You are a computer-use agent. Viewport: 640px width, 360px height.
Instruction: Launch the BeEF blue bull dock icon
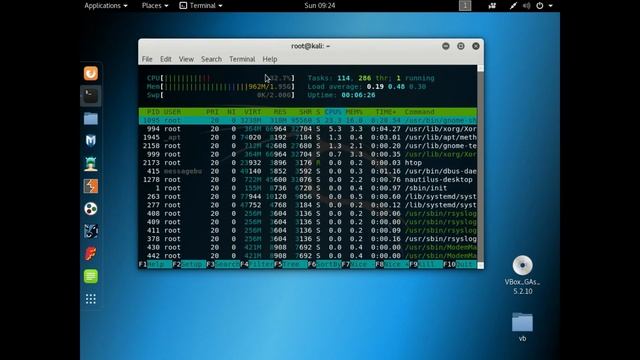click(x=91, y=231)
